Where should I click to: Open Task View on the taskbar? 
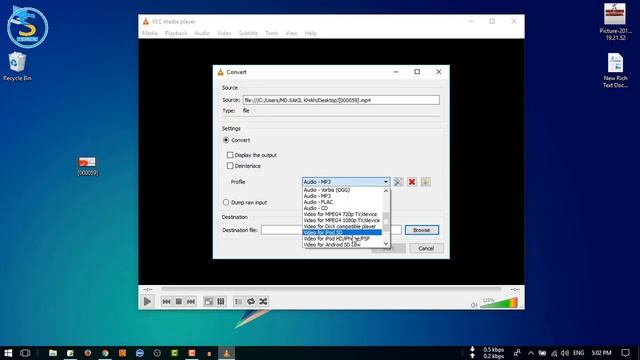click(x=25, y=353)
